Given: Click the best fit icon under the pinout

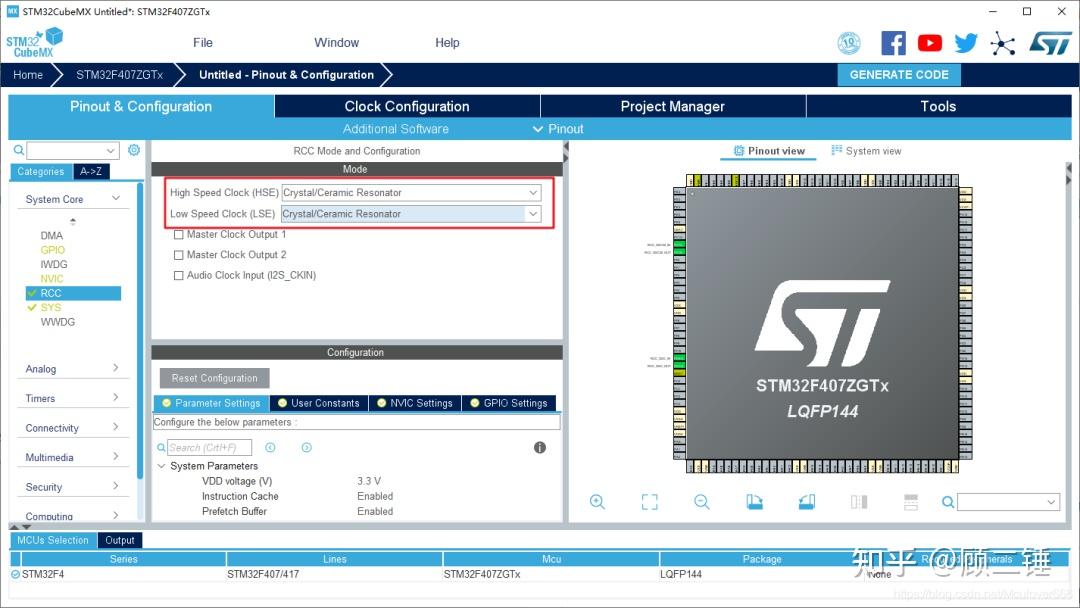Looking at the screenshot, I should click(649, 501).
